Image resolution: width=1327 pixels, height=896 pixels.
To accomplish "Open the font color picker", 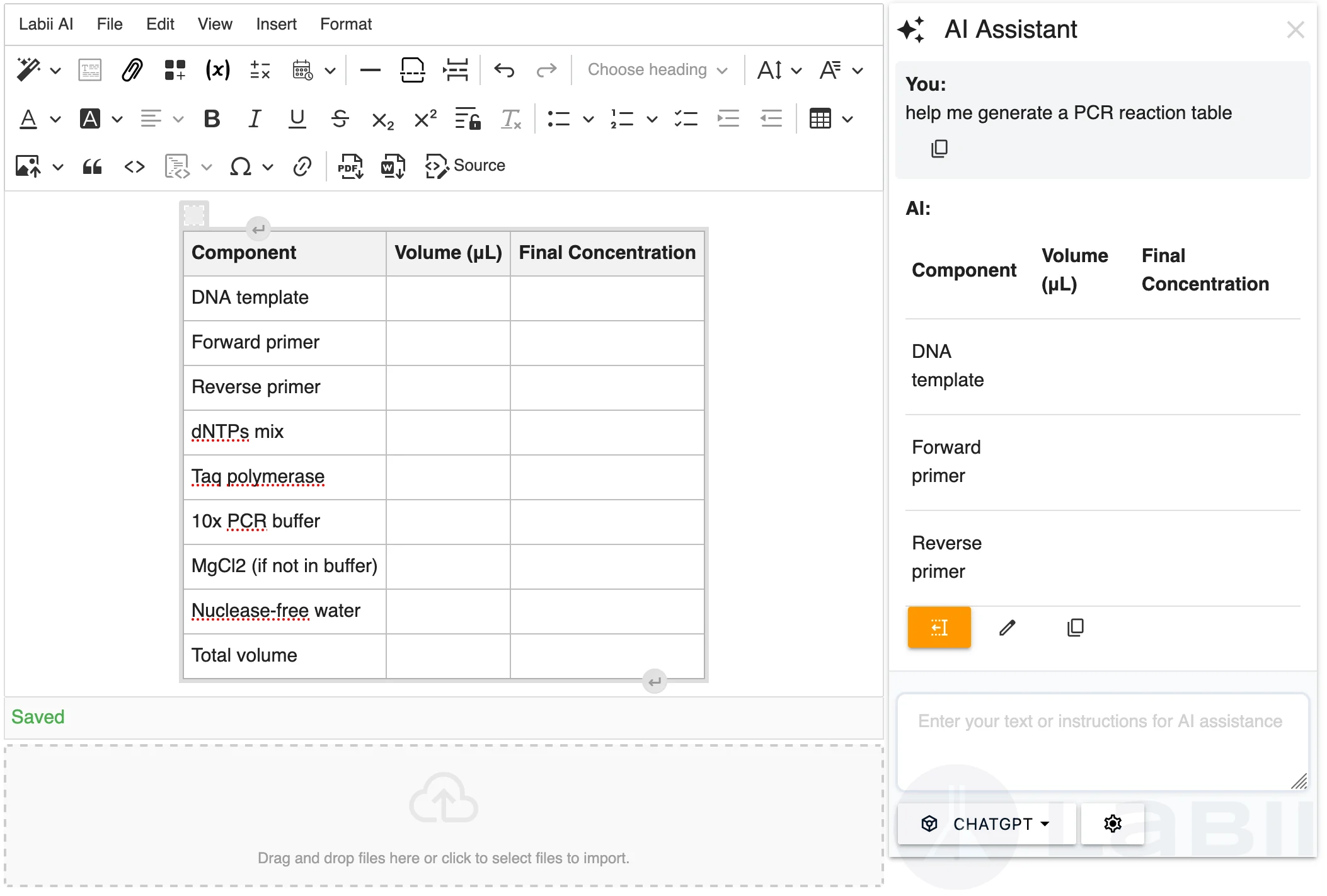I will (40, 118).
